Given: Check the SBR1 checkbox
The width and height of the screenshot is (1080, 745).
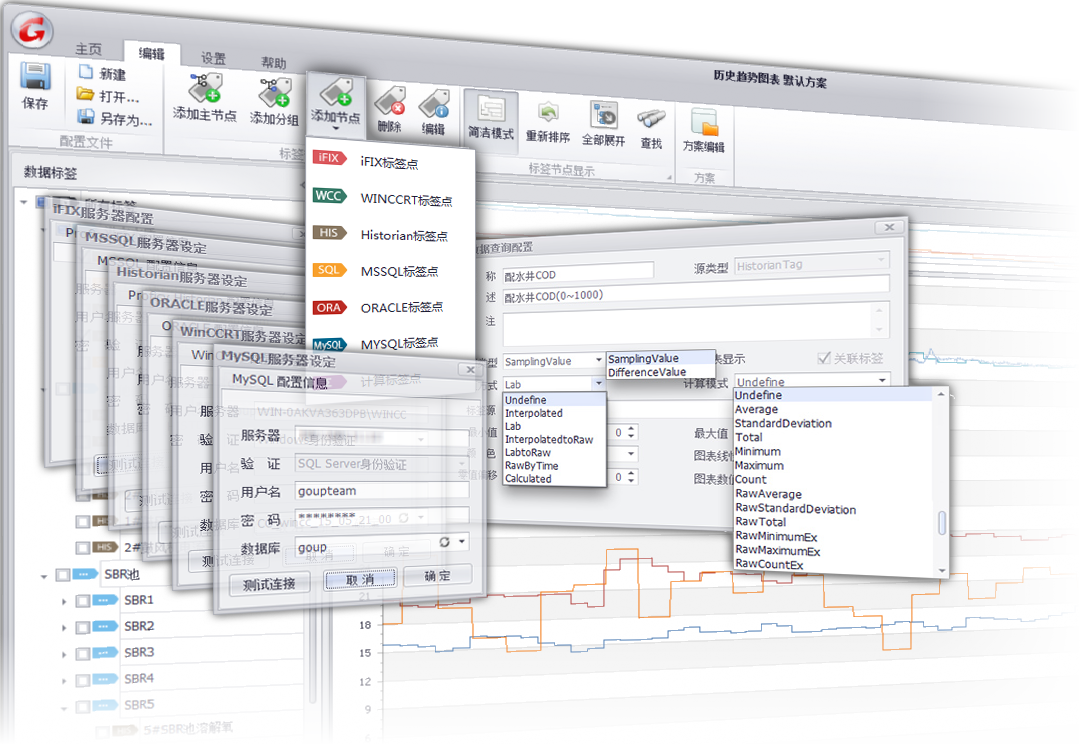Looking at the screenshot, I should click(x=83, y=600).
